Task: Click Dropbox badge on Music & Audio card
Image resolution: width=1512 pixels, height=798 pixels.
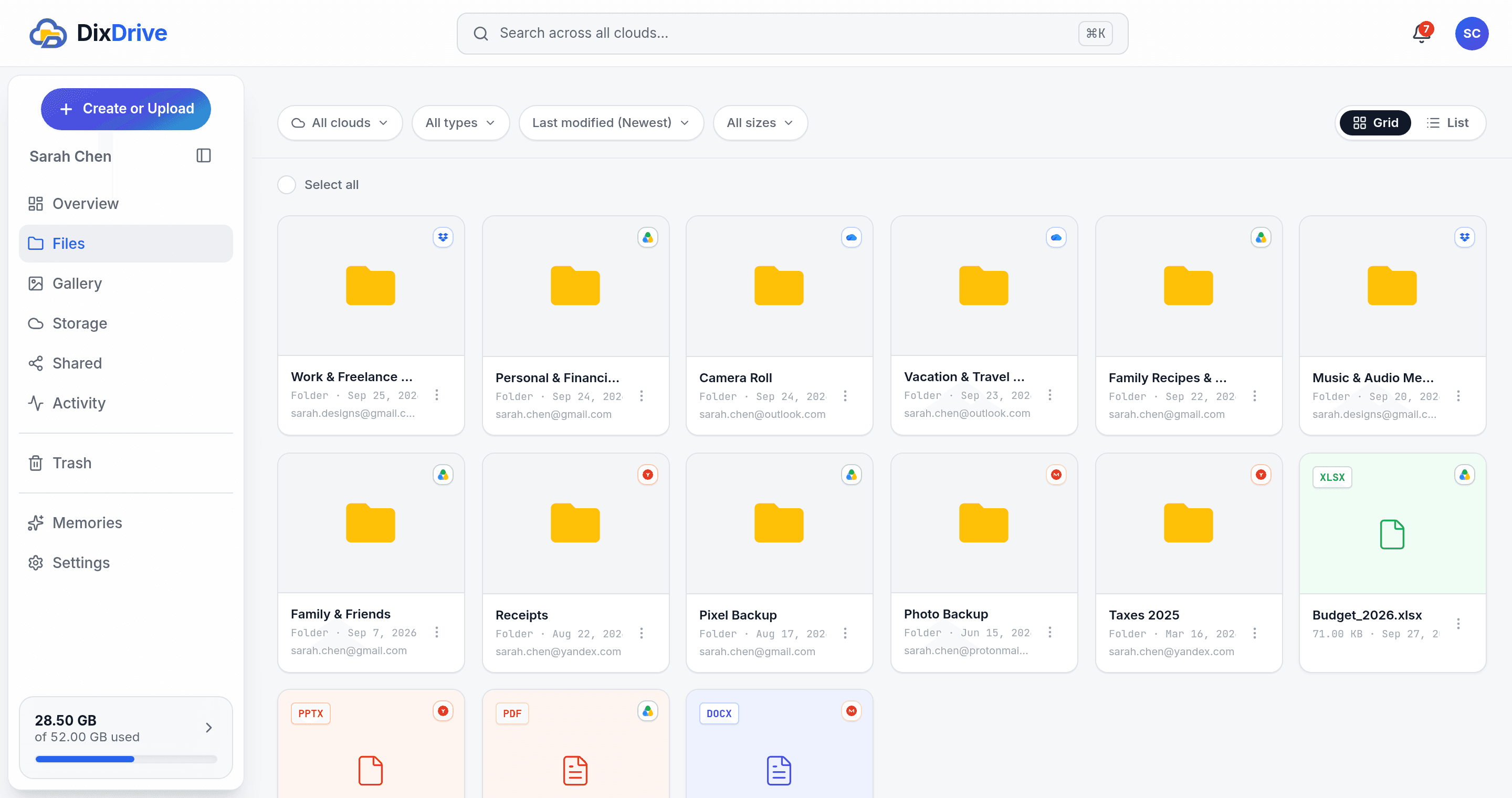Action: pos(1465,237)
